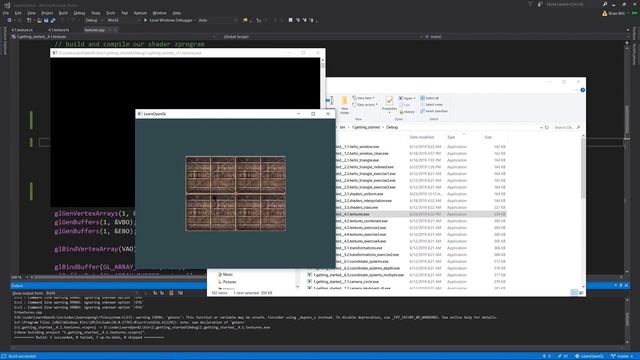This screenshot has height=360, width=640.
Task: Click the Explorer search box
Action: [x=567, y=127]
